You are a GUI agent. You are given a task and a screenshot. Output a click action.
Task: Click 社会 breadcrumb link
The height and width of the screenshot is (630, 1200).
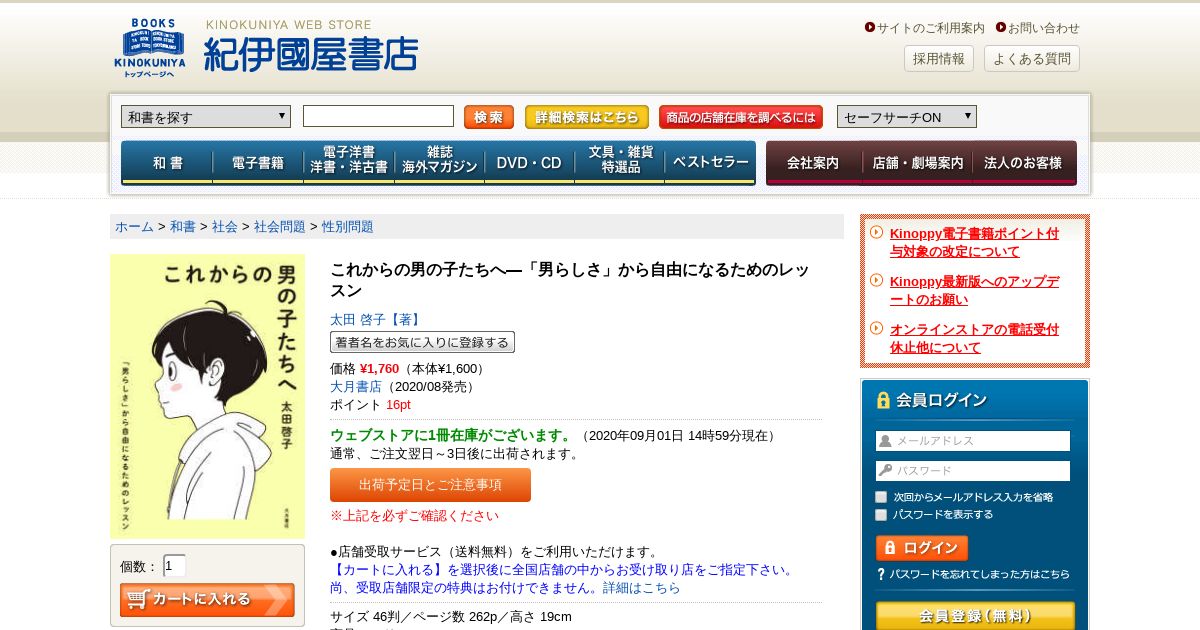(225, 226)
